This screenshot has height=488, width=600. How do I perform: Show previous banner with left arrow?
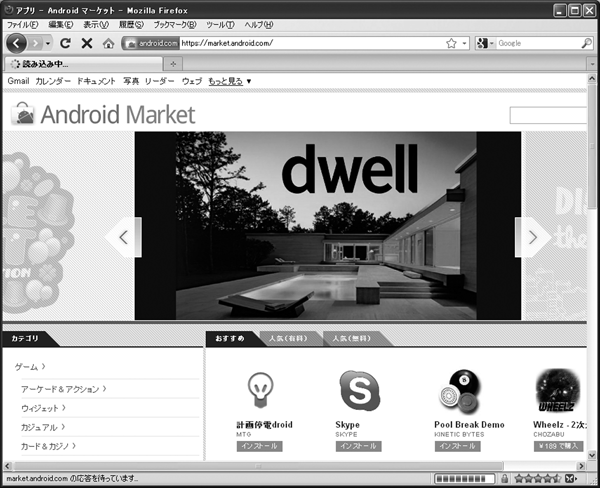click(124, 237)
